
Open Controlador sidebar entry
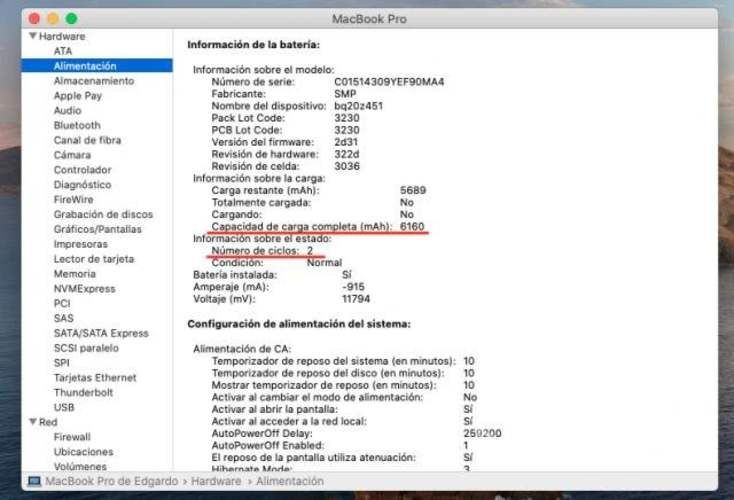pyautogui.click(x=82, y=170)
